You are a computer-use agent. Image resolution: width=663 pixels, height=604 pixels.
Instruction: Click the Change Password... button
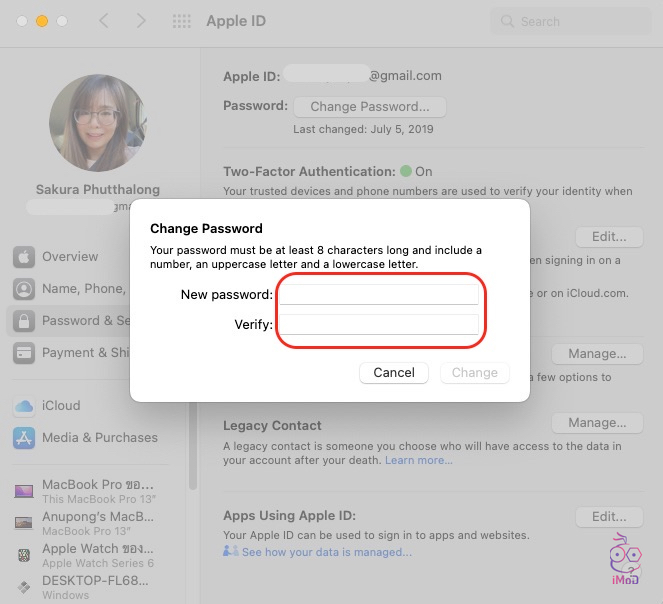click(369, 107)
